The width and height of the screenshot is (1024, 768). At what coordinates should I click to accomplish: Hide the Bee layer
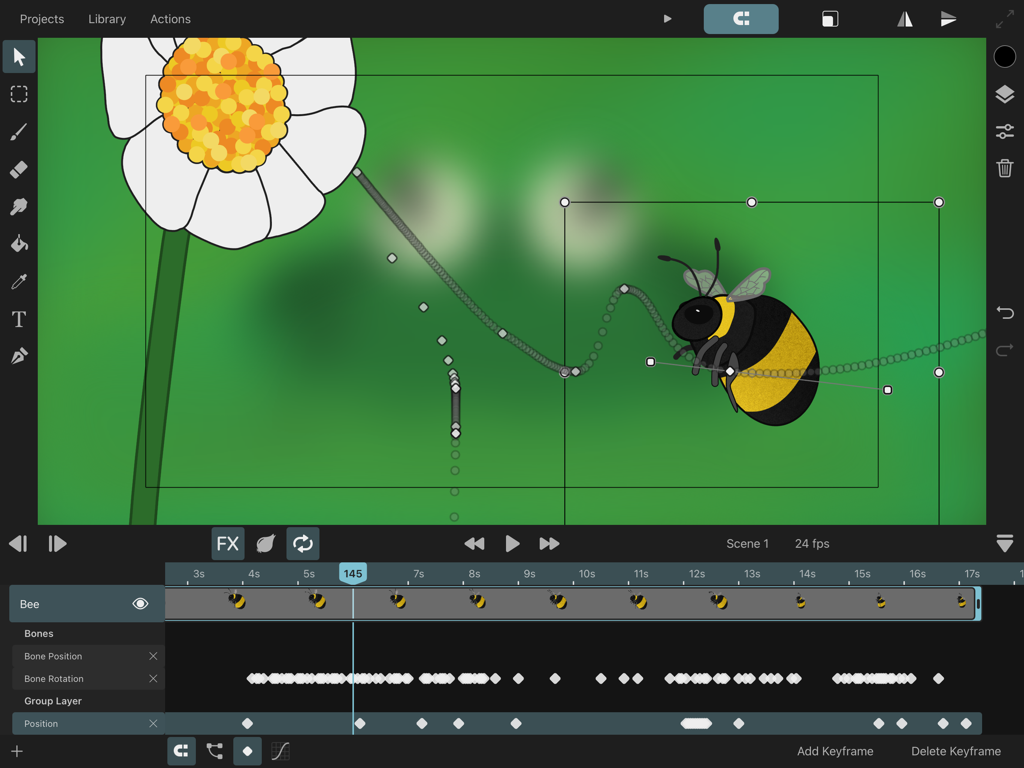(140, 603)
